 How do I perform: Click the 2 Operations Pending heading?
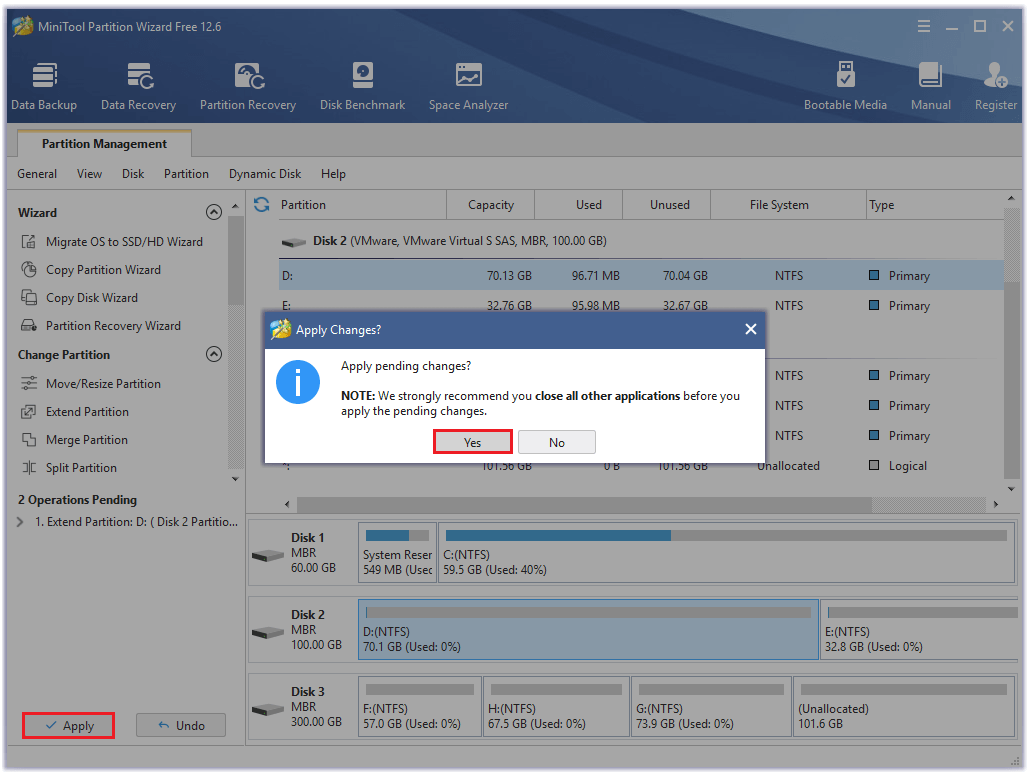(78, 500)
